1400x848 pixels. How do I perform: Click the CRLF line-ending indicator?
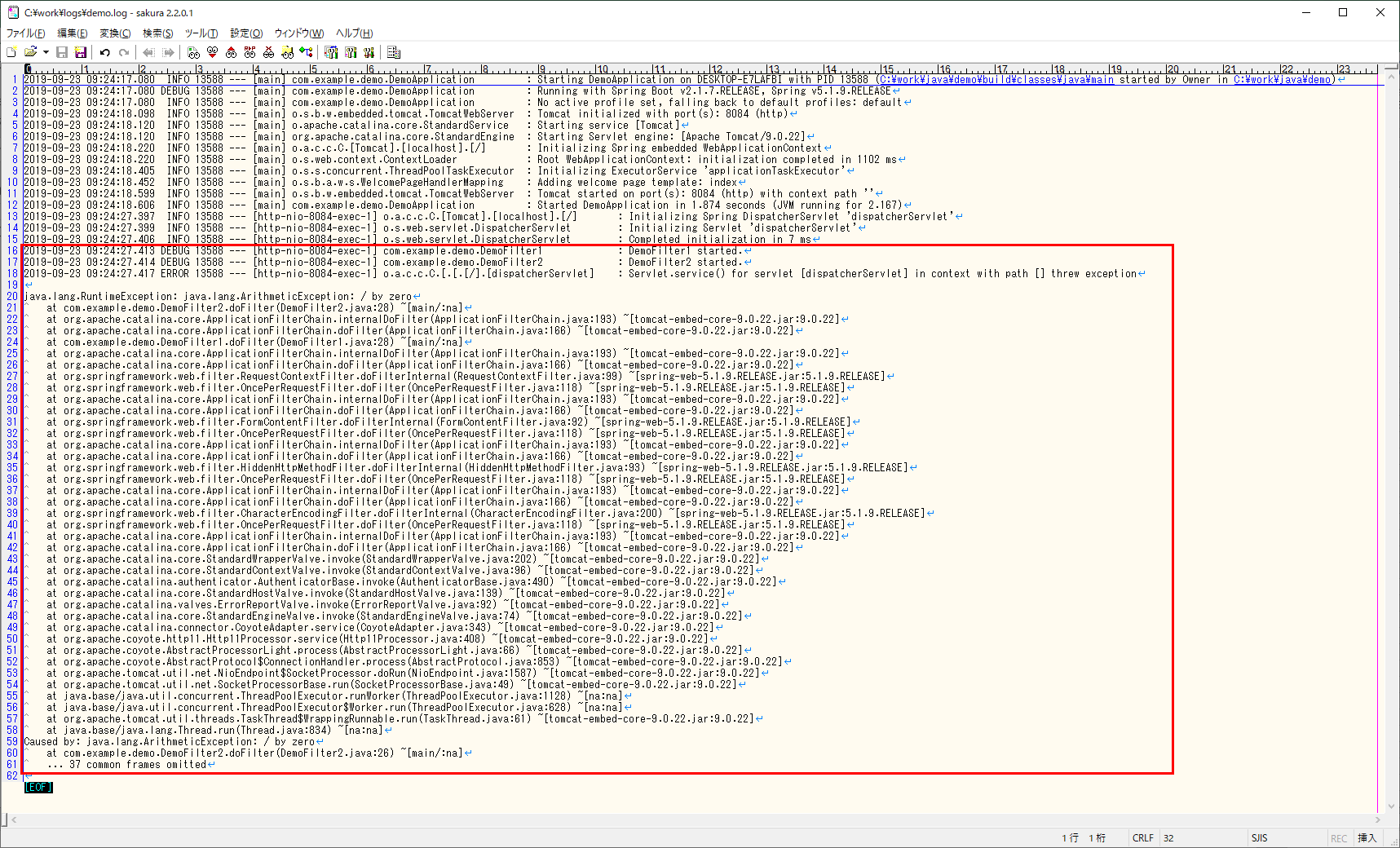point(1142,838)
